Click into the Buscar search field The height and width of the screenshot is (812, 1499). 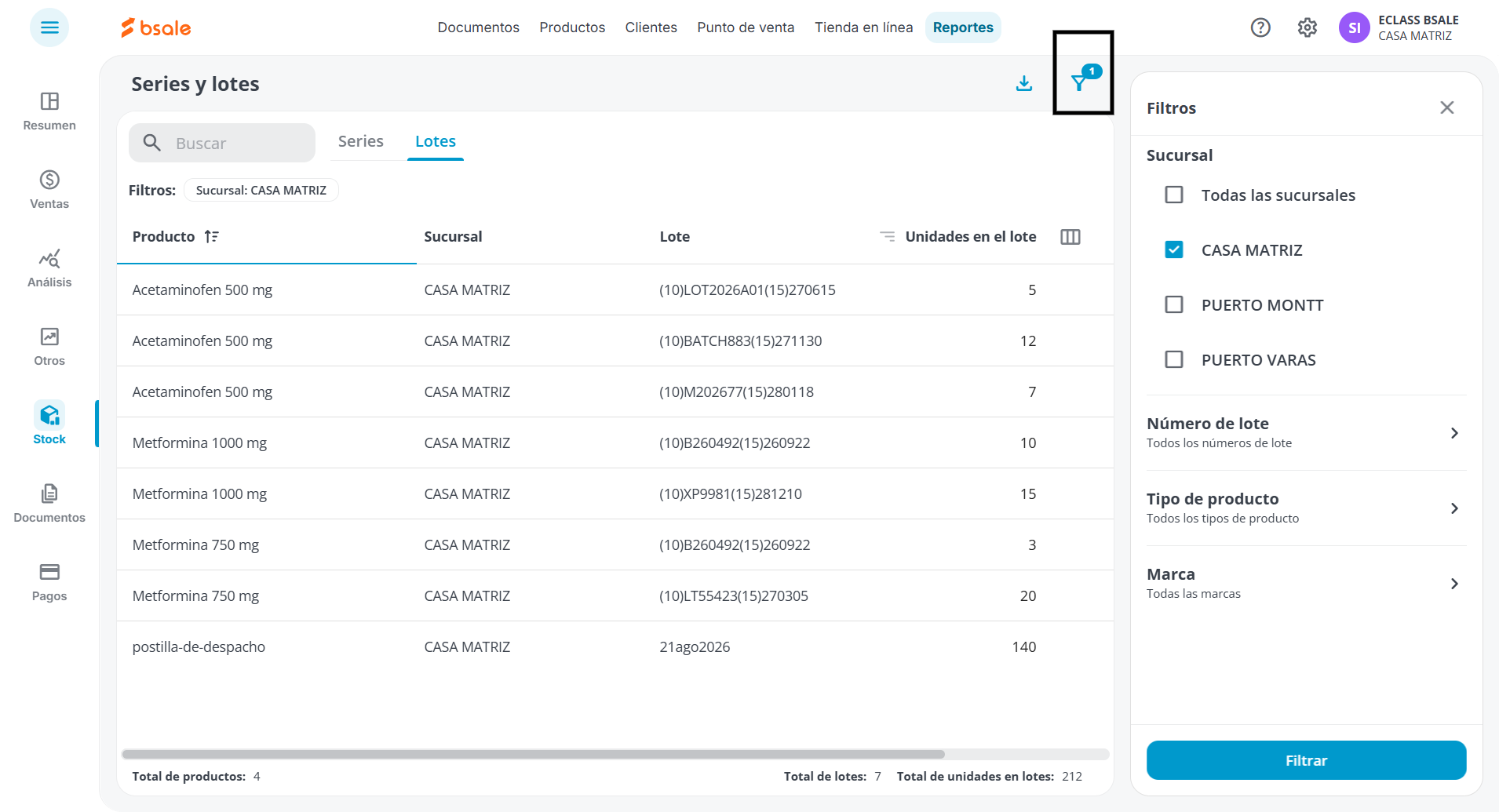(222, 143)
